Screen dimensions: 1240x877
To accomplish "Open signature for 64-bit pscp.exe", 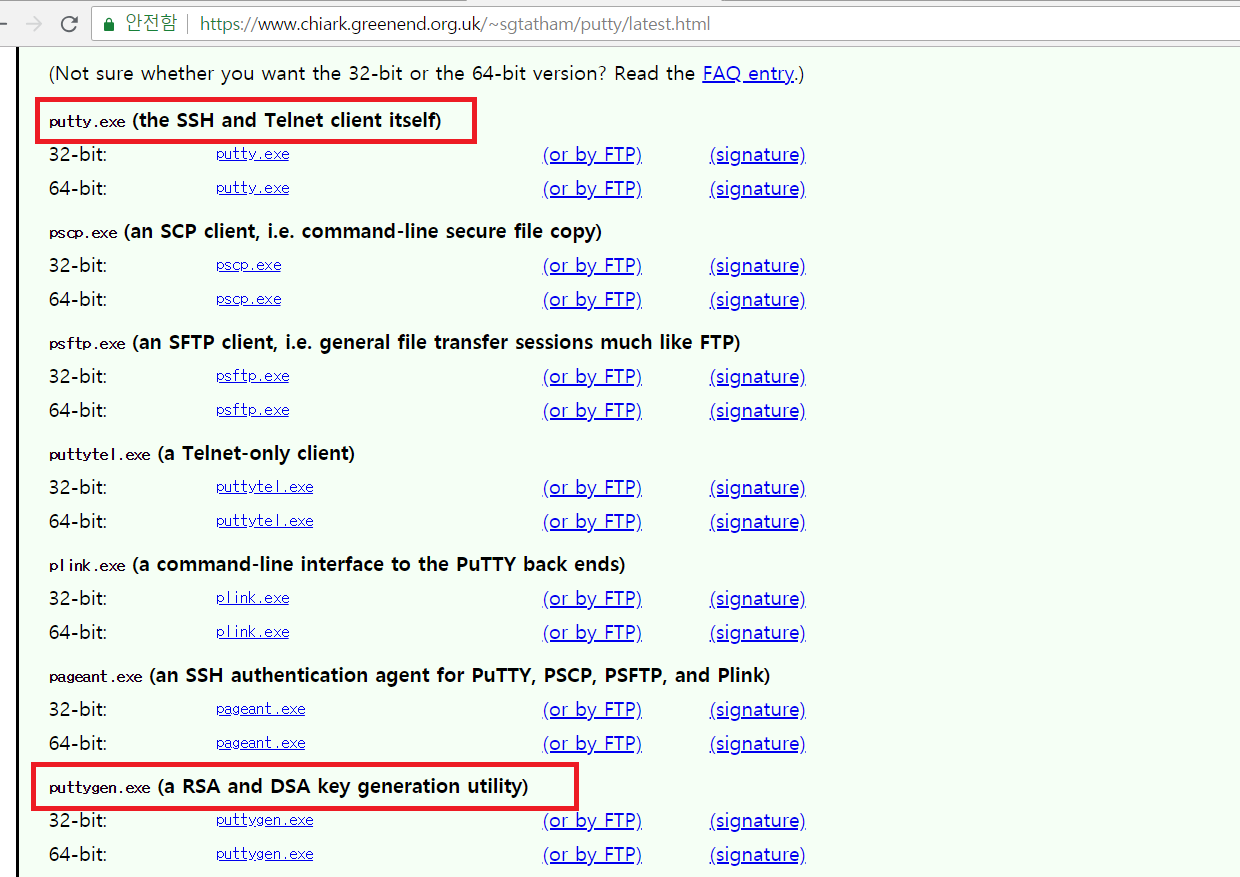I will [757, 300].
